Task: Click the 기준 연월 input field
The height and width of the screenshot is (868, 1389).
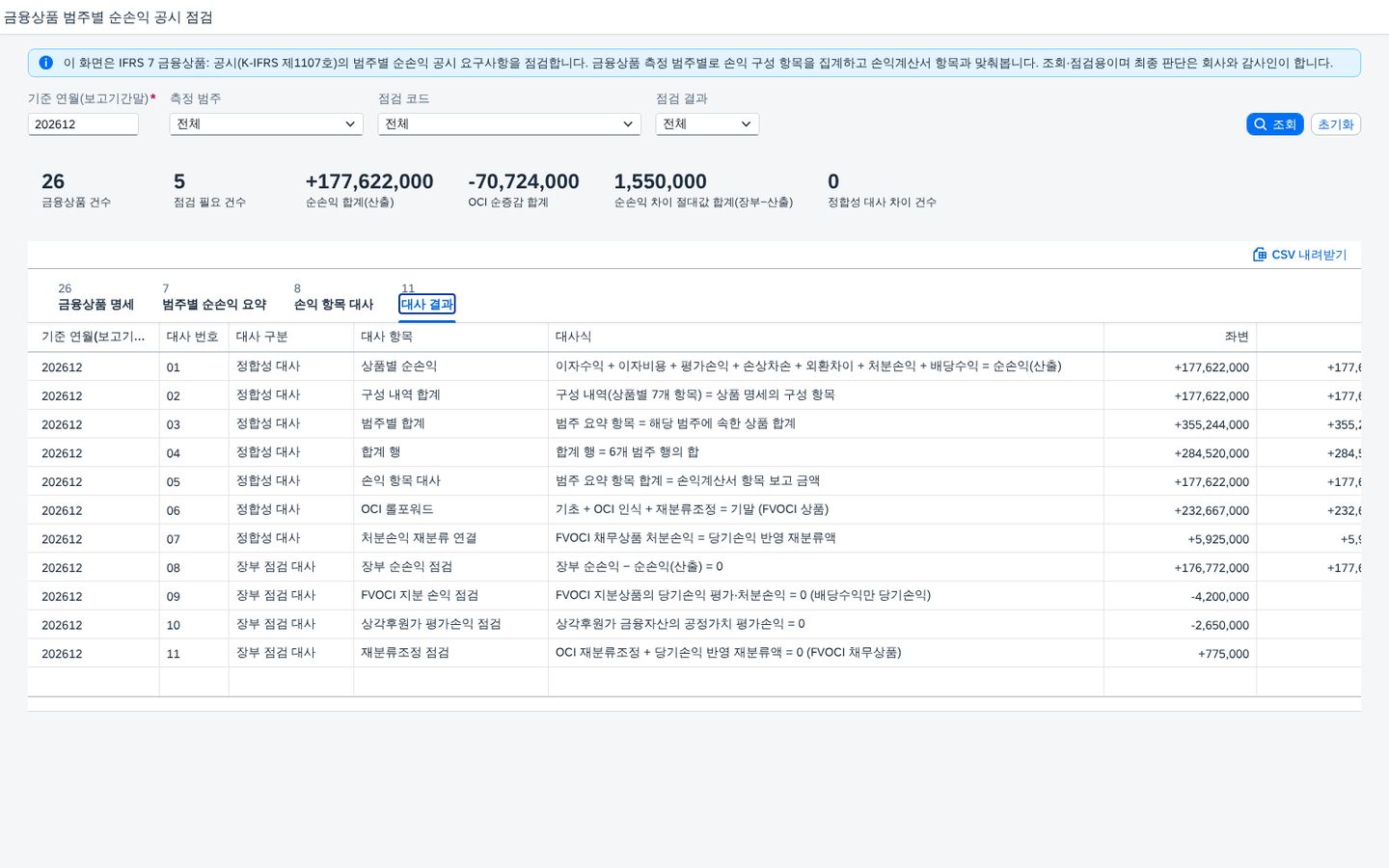Action: point(83,123)
